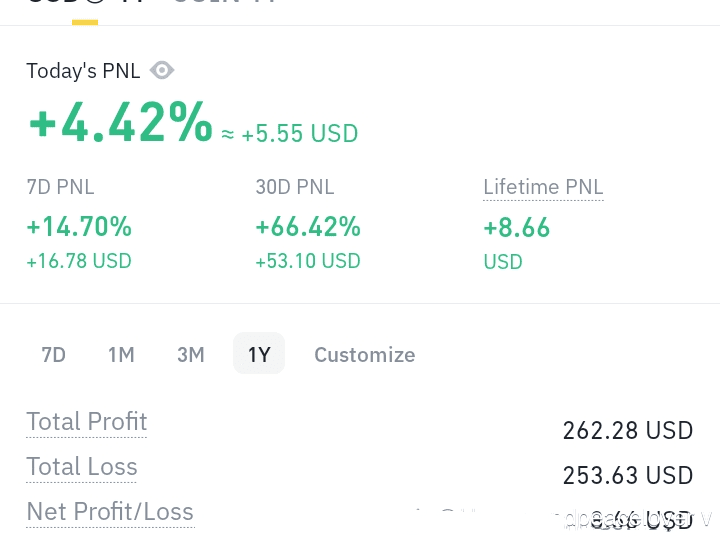
Task: Switch to the 1M time range
Action: 121,354
